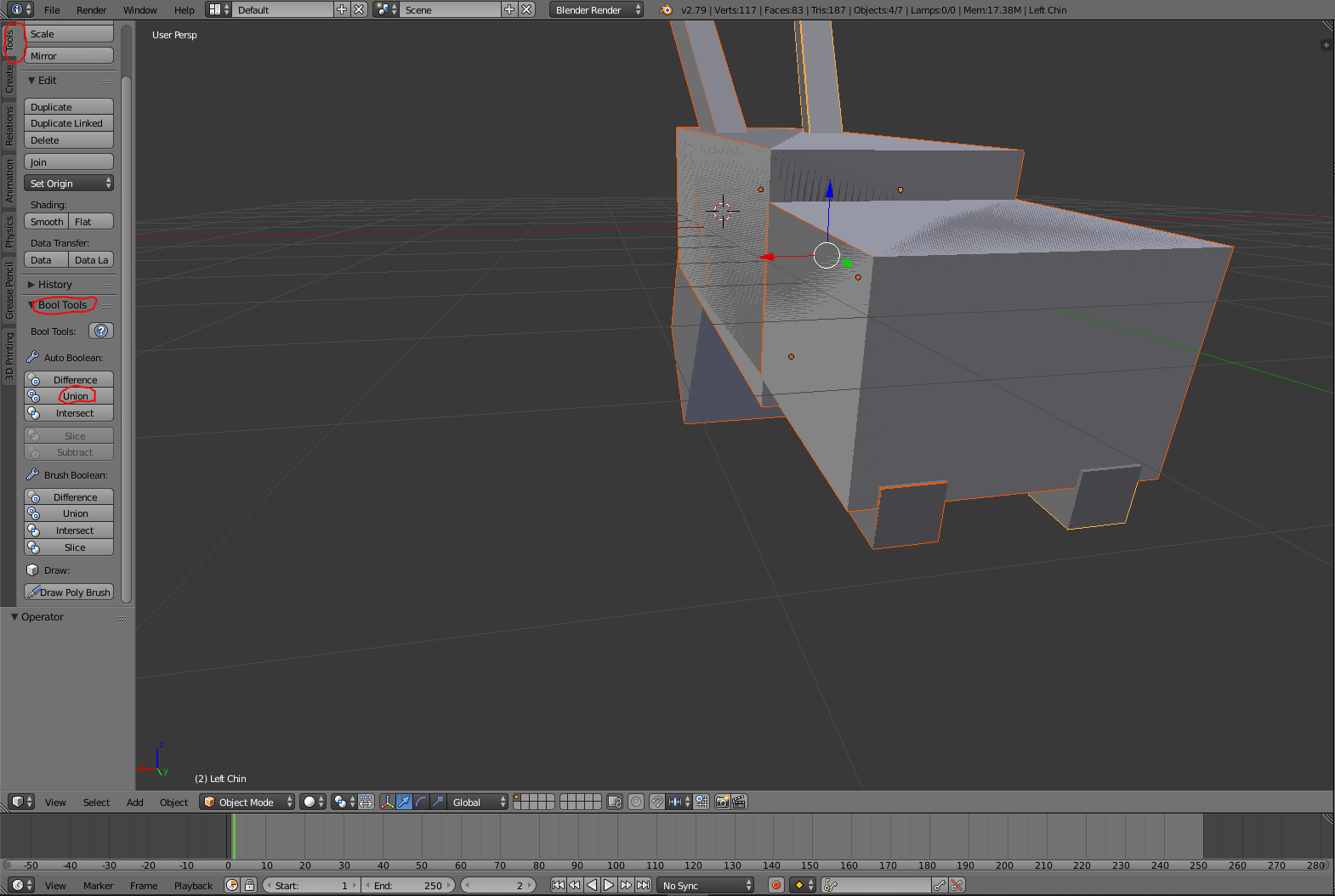Image resolution: width=1335 pixels, height=896 pixels.
Task: Switch to the Create tab
Action: [10, 79]
